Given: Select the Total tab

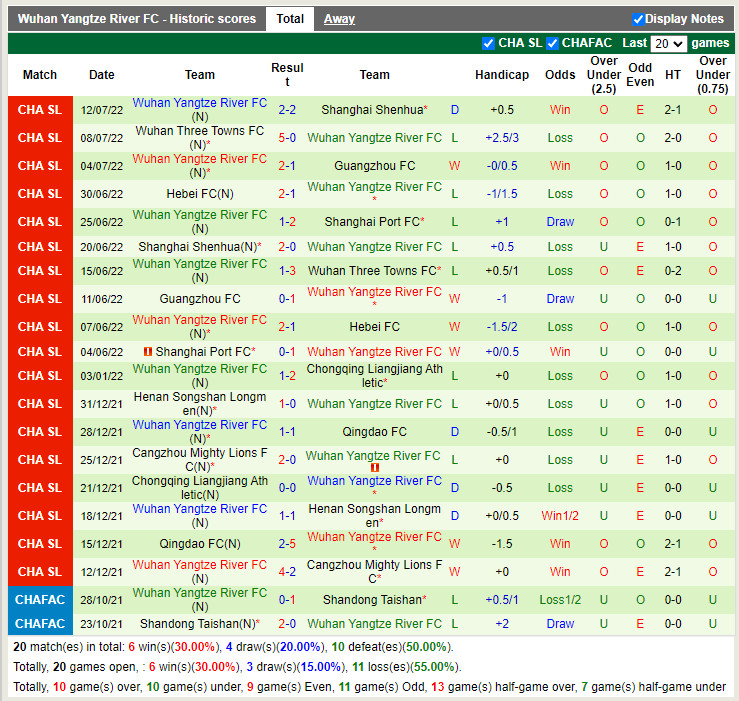Looking at the screenshot, I should coord(290,19).
